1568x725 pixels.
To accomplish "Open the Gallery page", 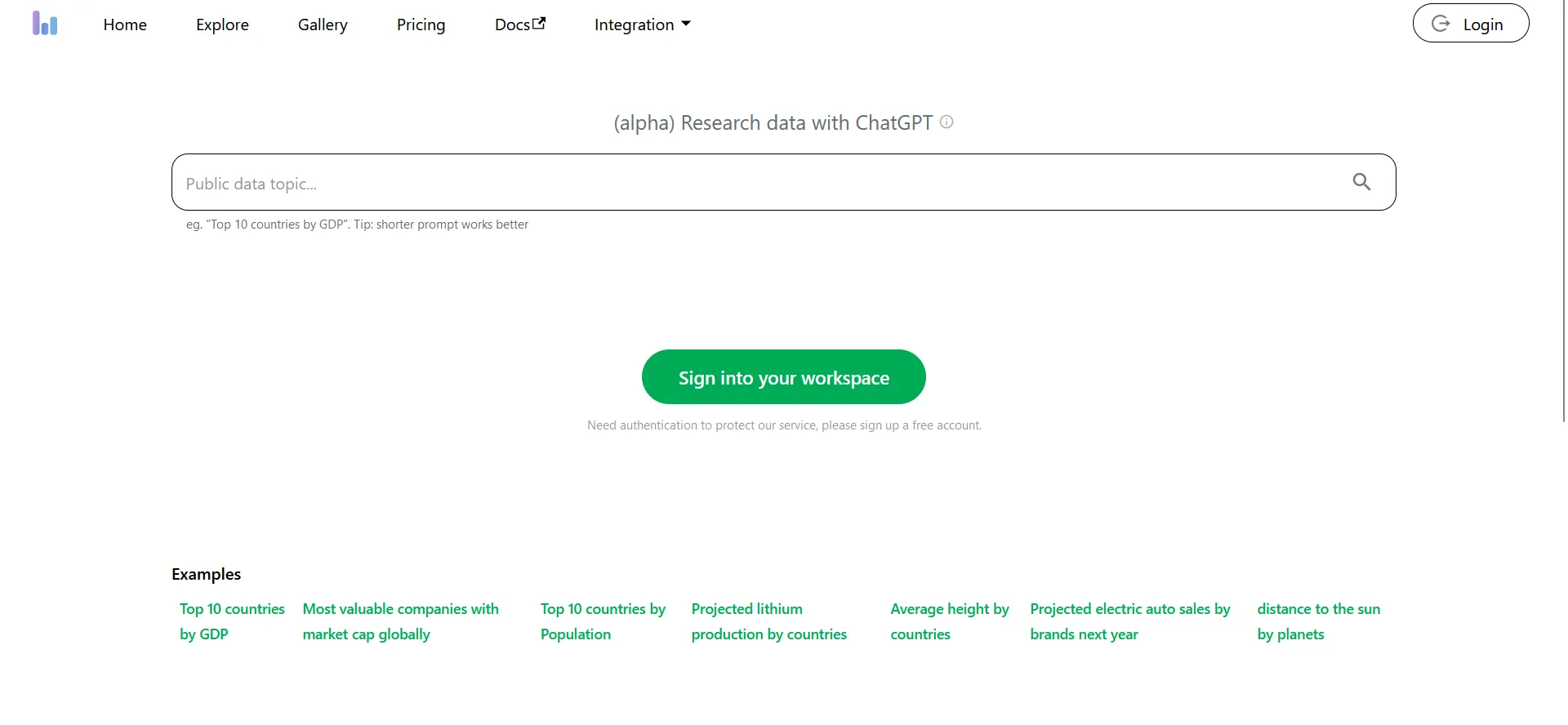I will coord(323,24).
